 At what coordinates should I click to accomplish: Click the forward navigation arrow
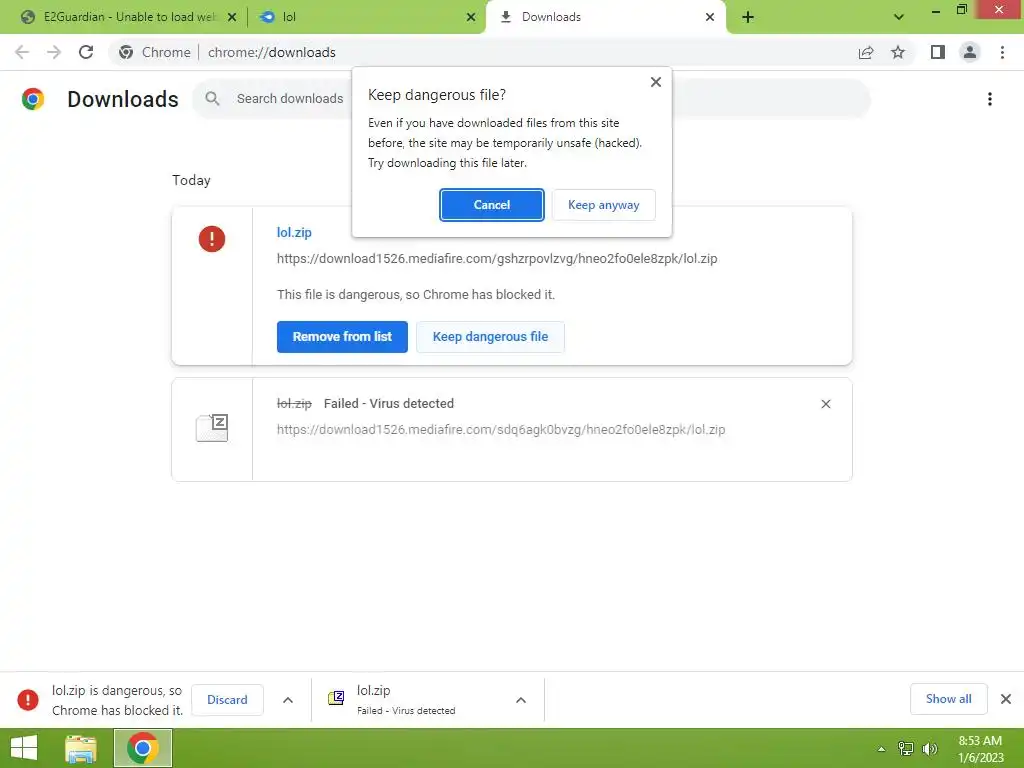pos(54,52)
